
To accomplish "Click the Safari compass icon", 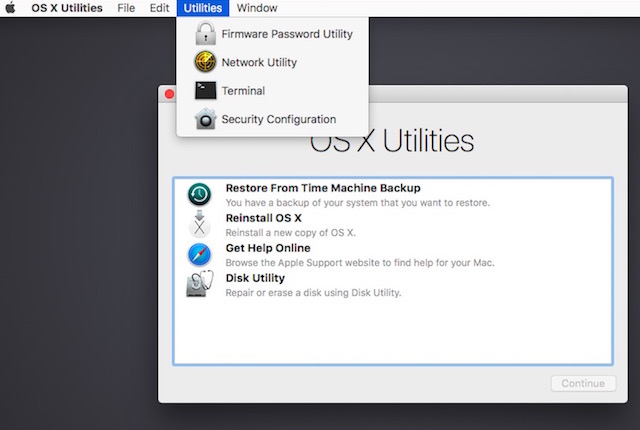I will point(199,255).
